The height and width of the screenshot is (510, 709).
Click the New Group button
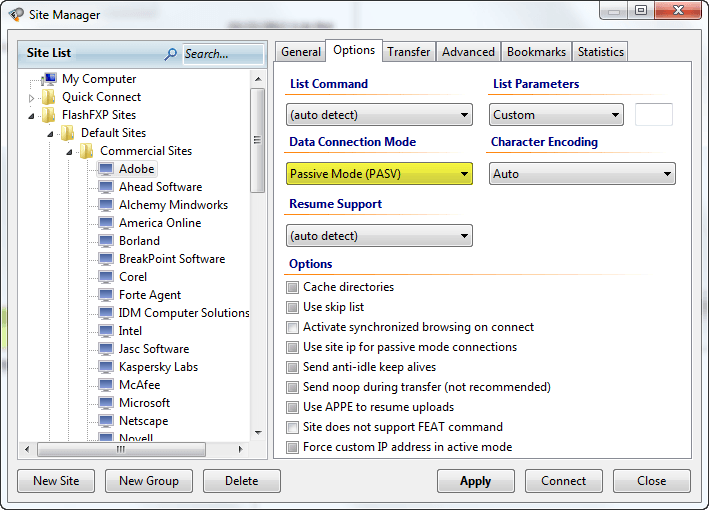tap(149, 481)
